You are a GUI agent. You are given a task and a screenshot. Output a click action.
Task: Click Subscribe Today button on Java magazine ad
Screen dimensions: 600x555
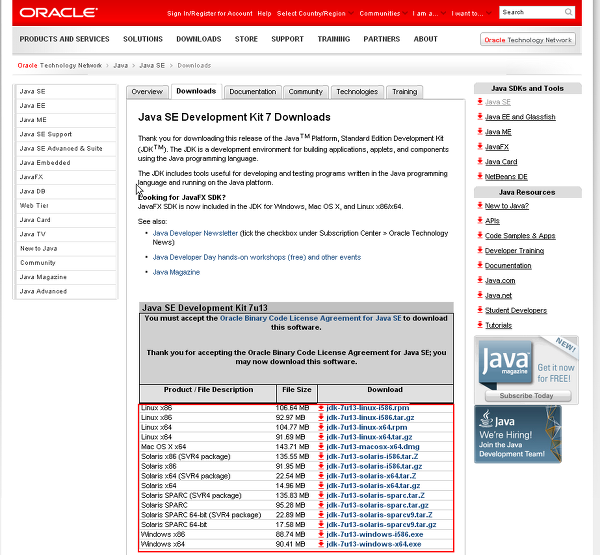point(528,395)
